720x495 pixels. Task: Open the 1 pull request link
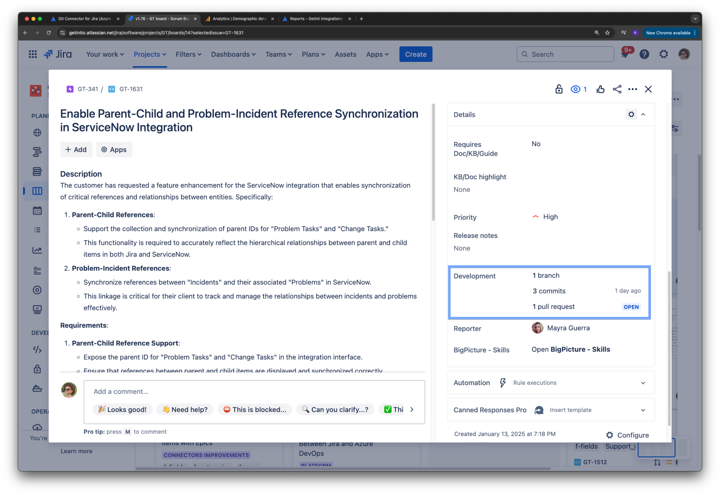[x=553, y=307]
